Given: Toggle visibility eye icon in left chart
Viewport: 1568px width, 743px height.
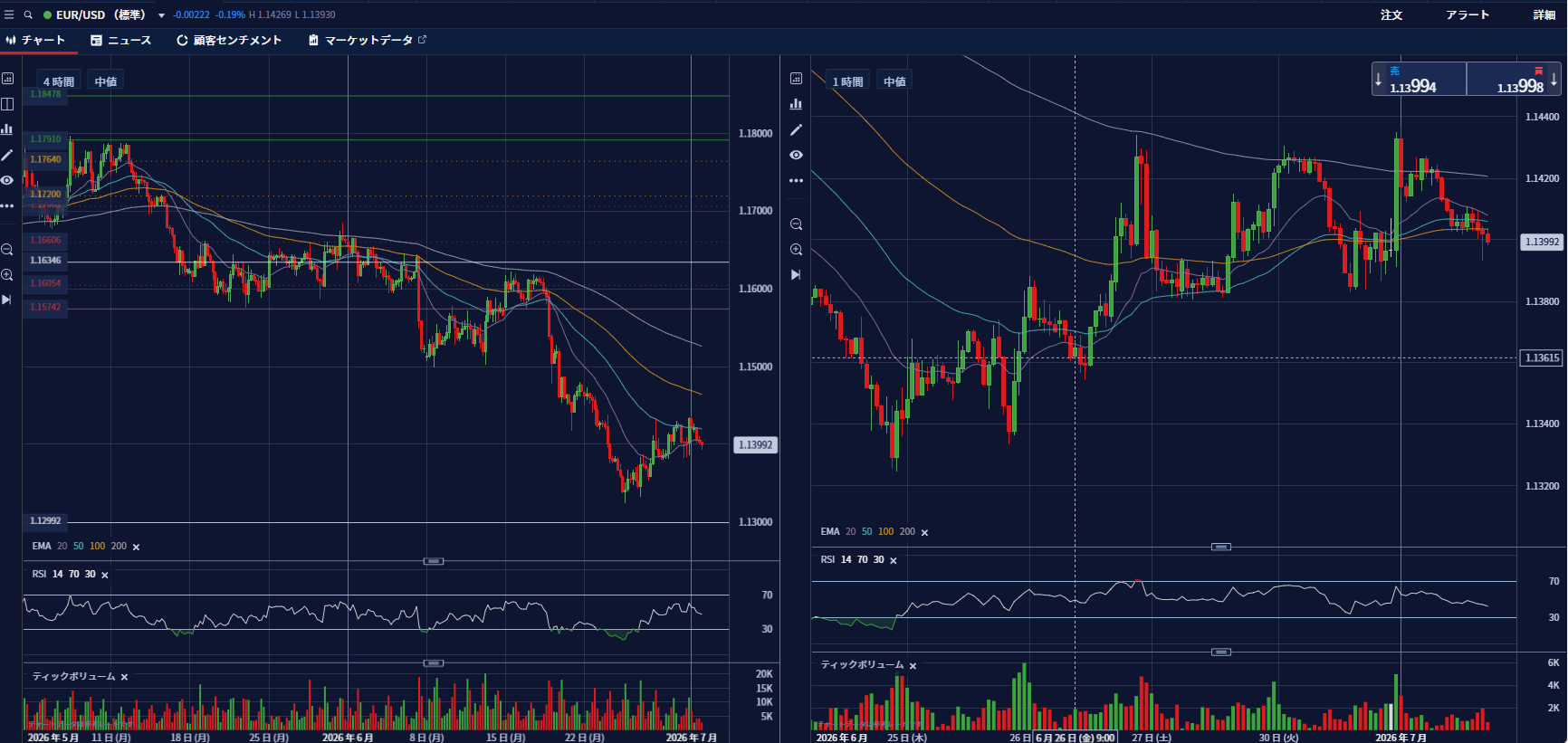Looking at the screenshot, I should click(x=7, y=181).
